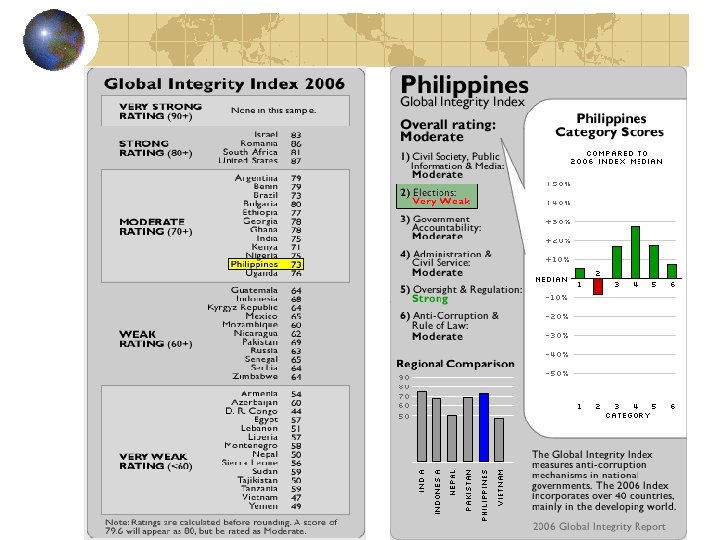This screenshot has width=720, height=540.
Task: Click the Lebanon row
Action: (x=271, y=428)
